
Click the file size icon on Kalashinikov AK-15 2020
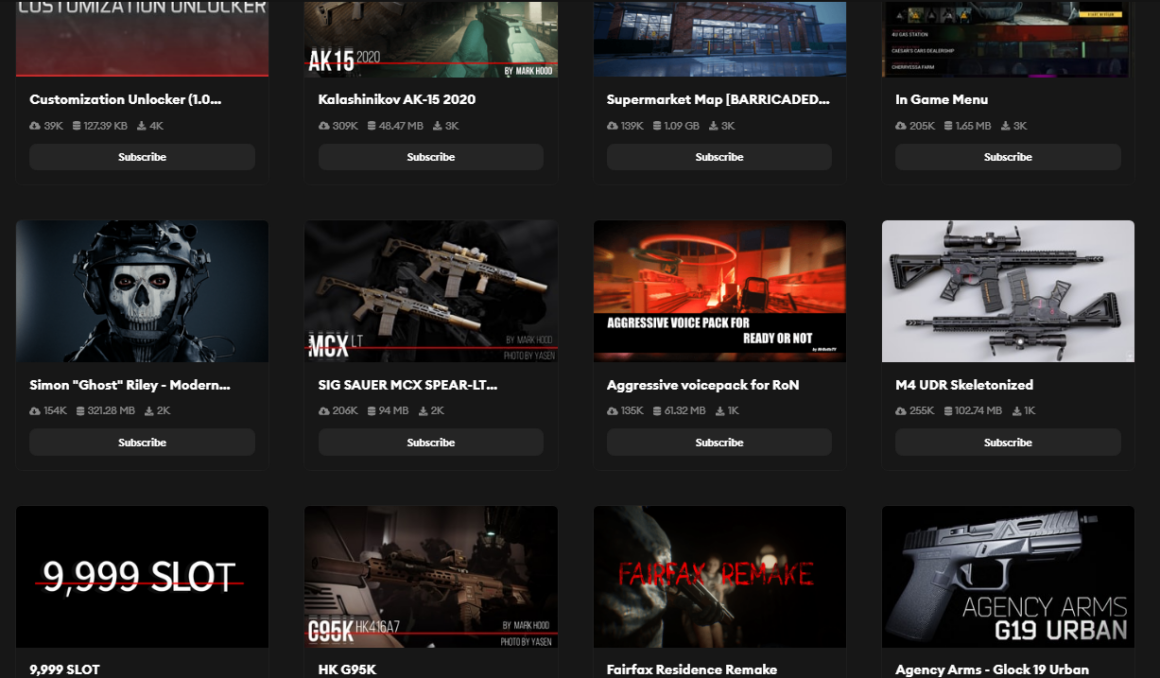(373, 126)
